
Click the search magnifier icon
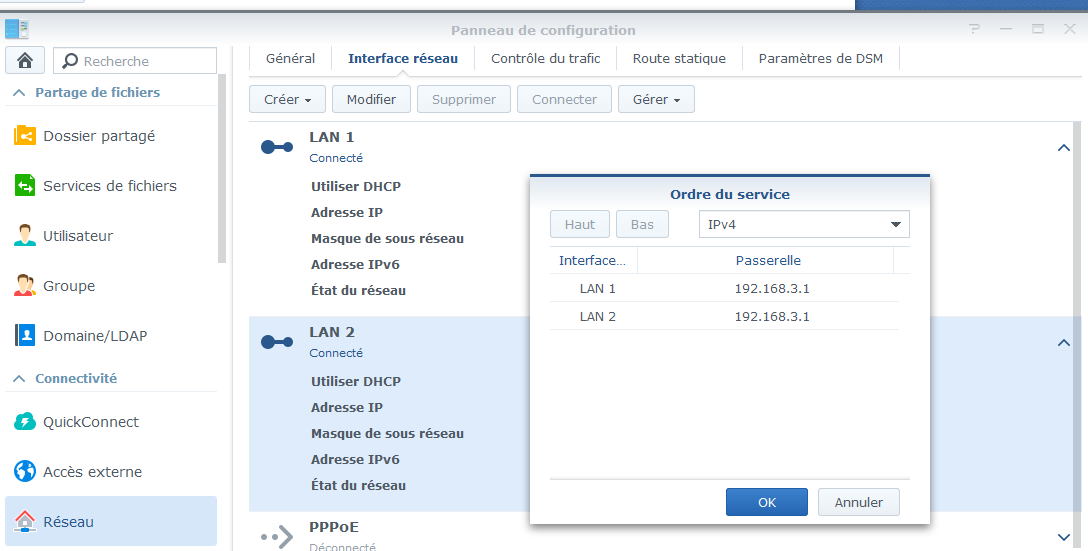click(x=70, y=61)
